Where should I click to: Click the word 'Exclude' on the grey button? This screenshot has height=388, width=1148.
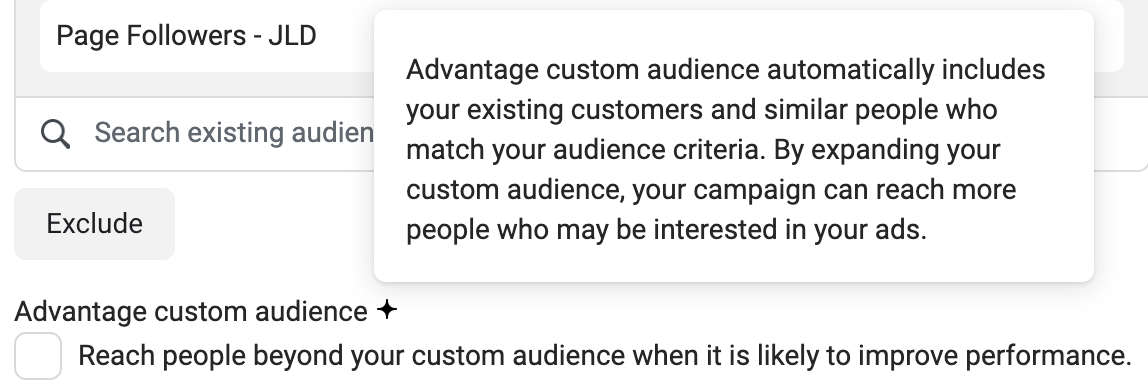(x=94, y=224)
